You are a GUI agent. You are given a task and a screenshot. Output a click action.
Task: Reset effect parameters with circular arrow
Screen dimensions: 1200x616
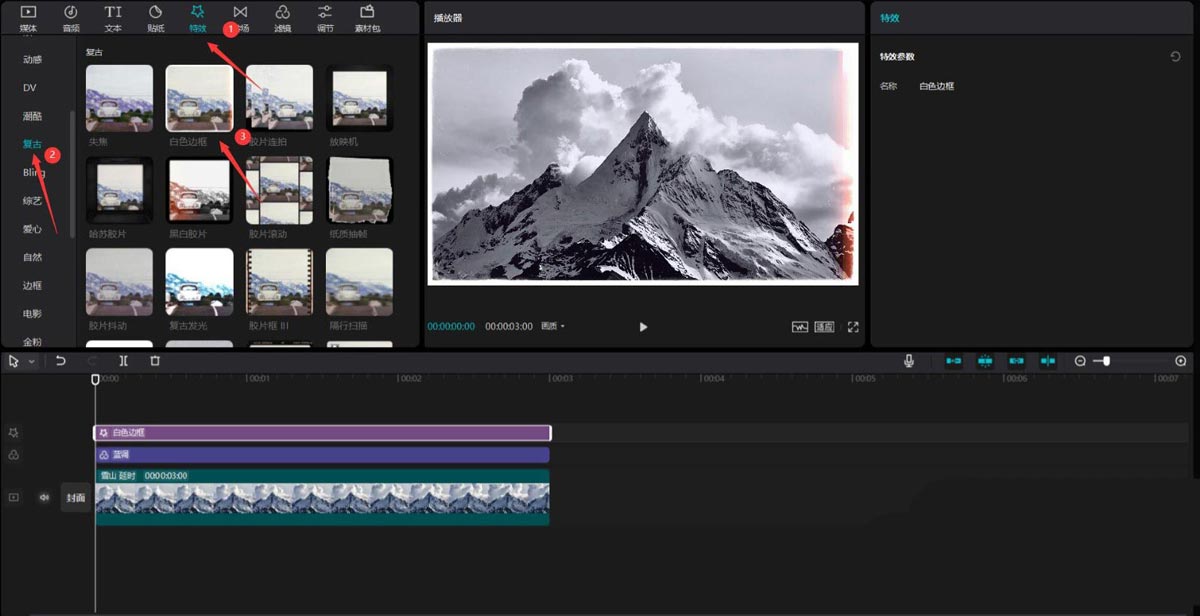(1175, 57)
